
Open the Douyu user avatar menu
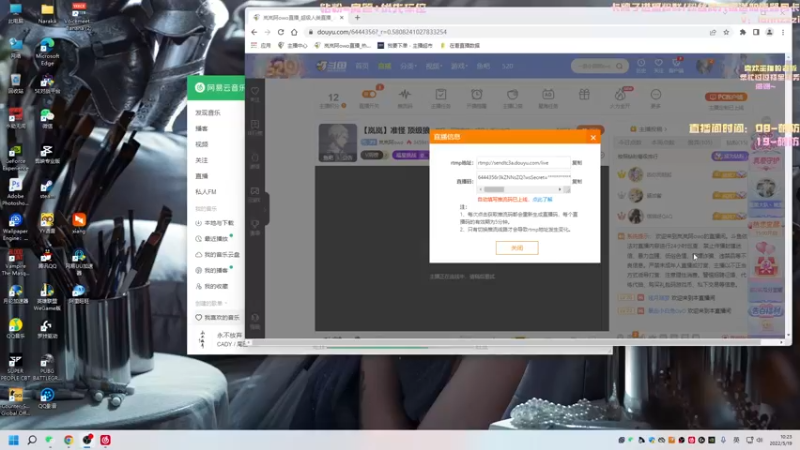point(705,66)
